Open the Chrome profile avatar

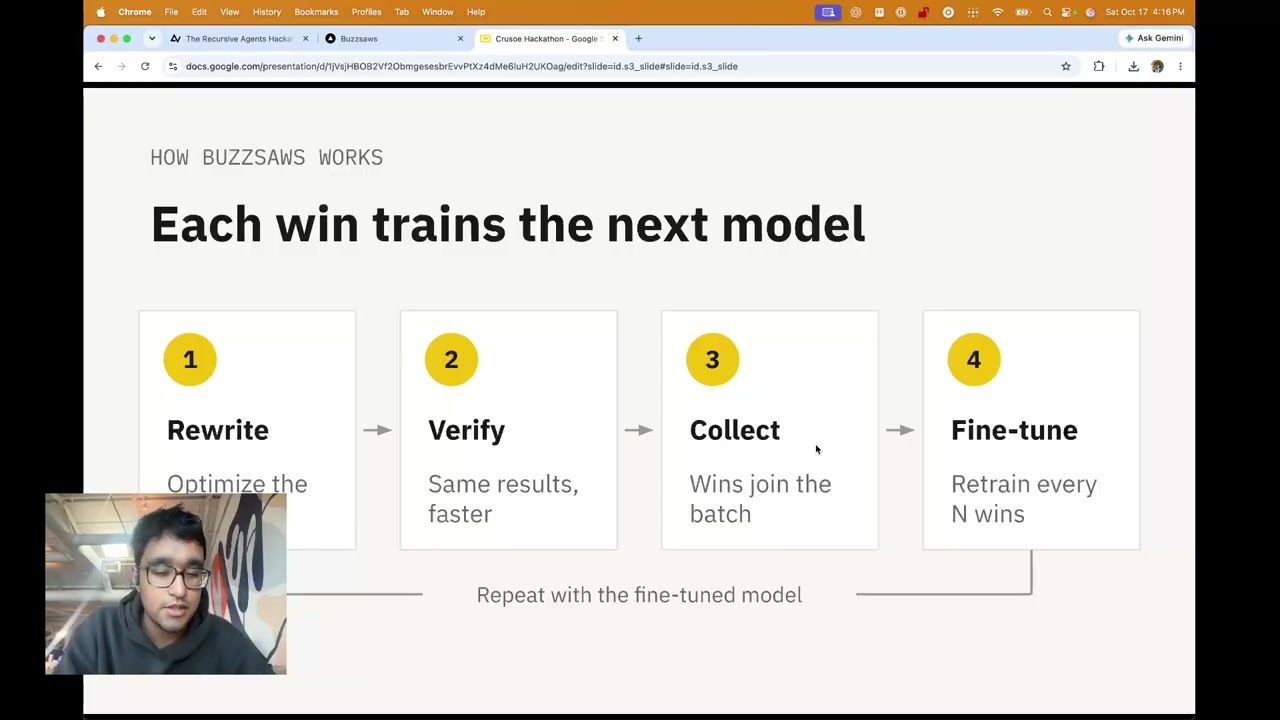[1157, 66]
